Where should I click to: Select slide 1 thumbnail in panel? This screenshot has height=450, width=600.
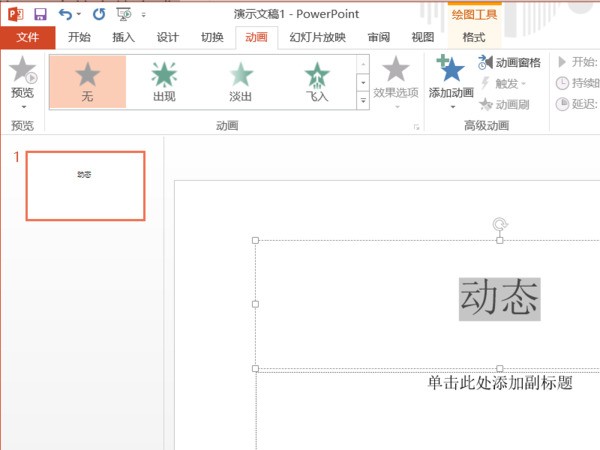click(85, 185)
